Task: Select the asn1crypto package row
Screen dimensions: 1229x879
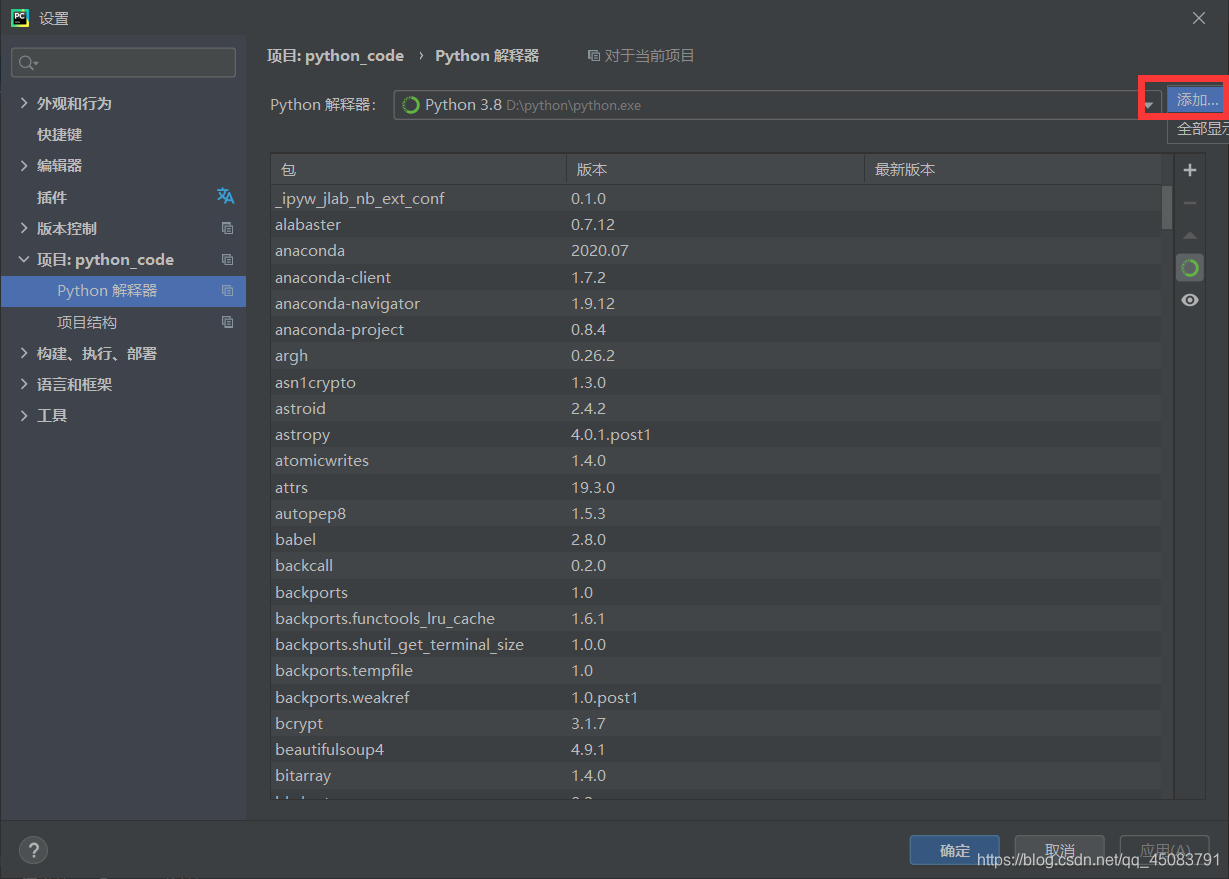Action: coord(716,382)
